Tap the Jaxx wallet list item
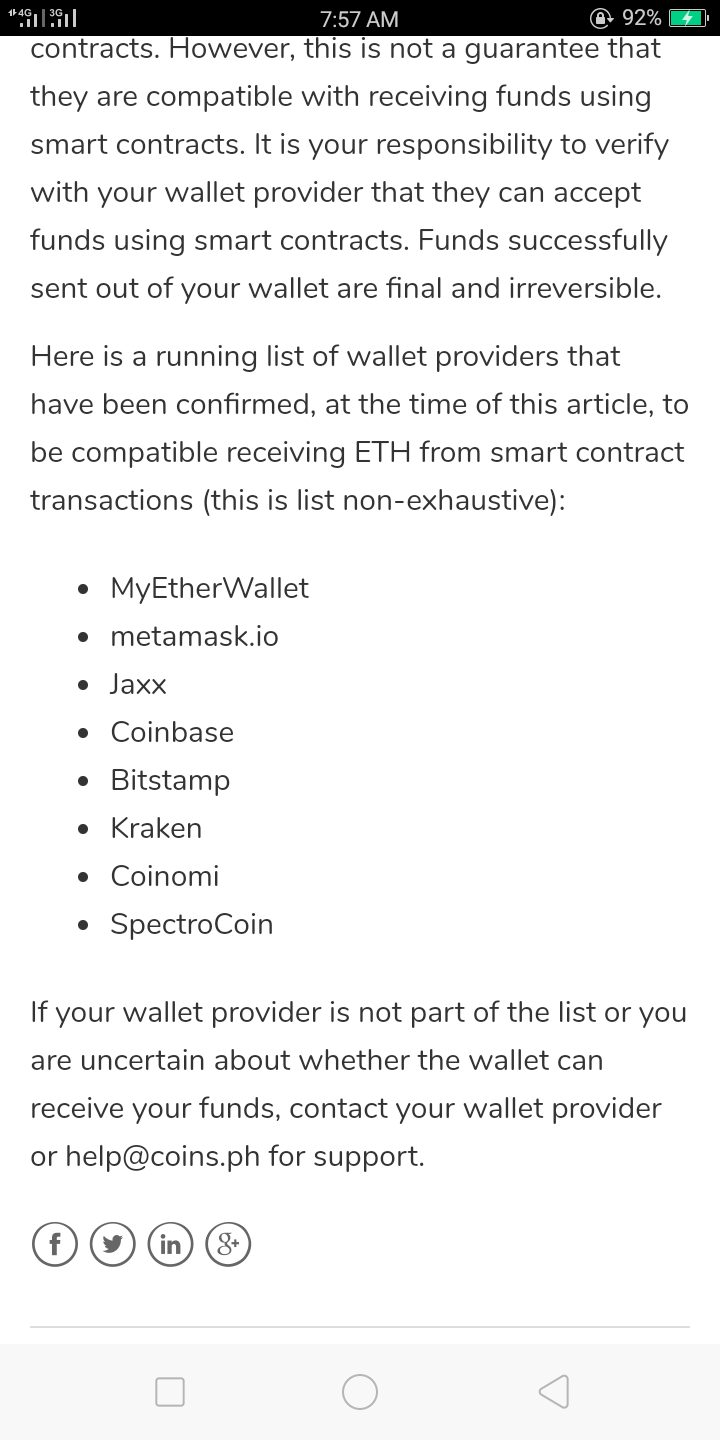 click(x=139, y=684)
